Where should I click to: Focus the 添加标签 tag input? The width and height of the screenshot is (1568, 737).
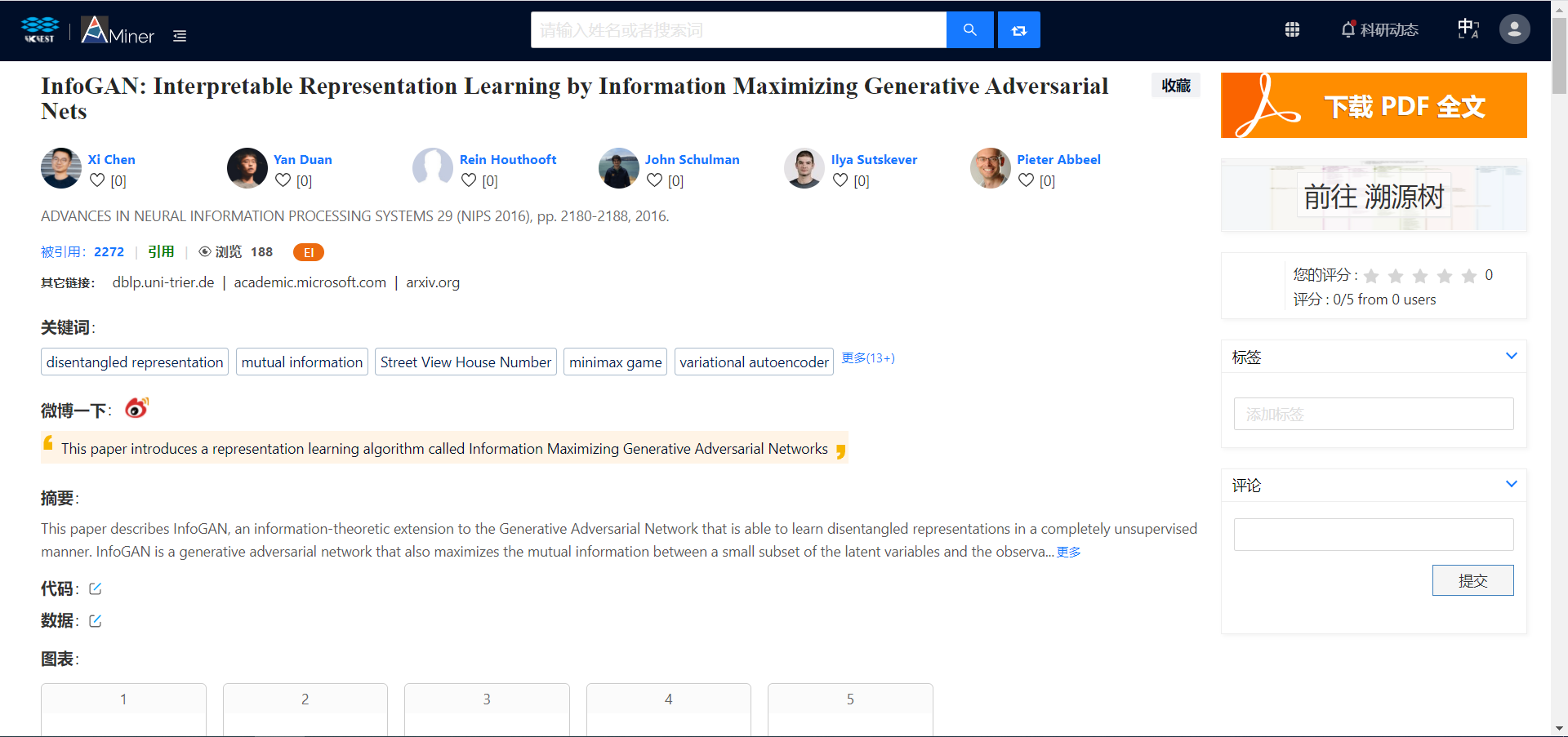[x=1374, y=414]
